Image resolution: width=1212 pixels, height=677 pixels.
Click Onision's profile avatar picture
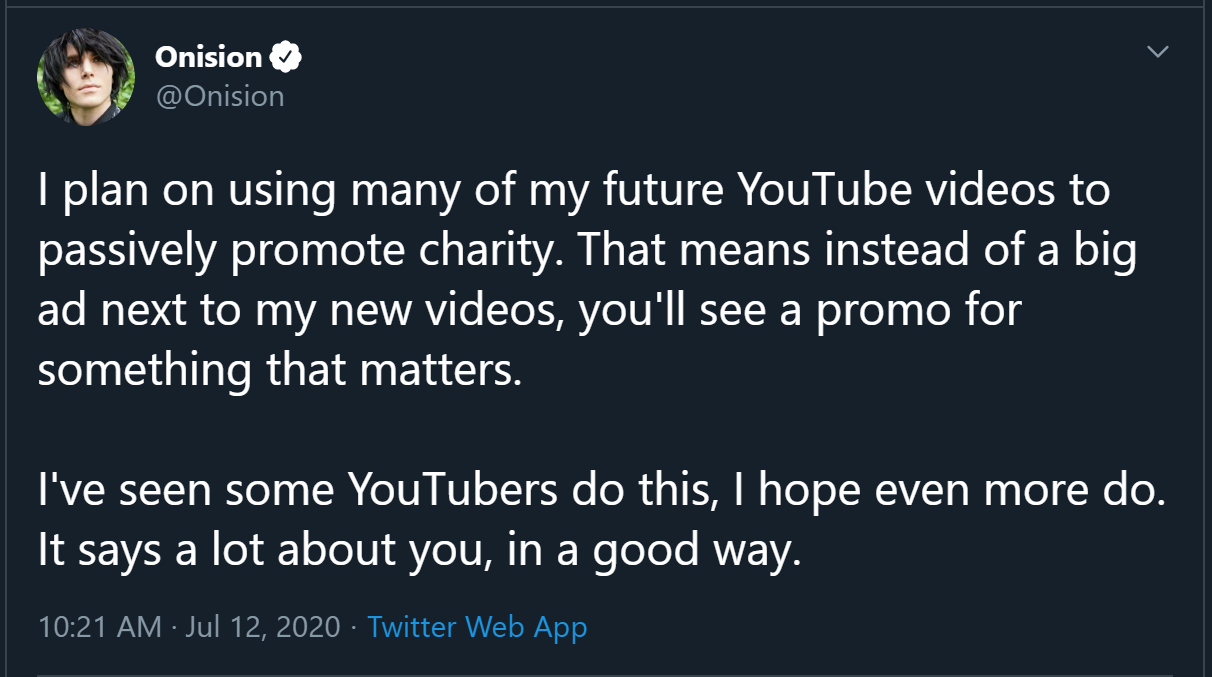tap(86, 77)
